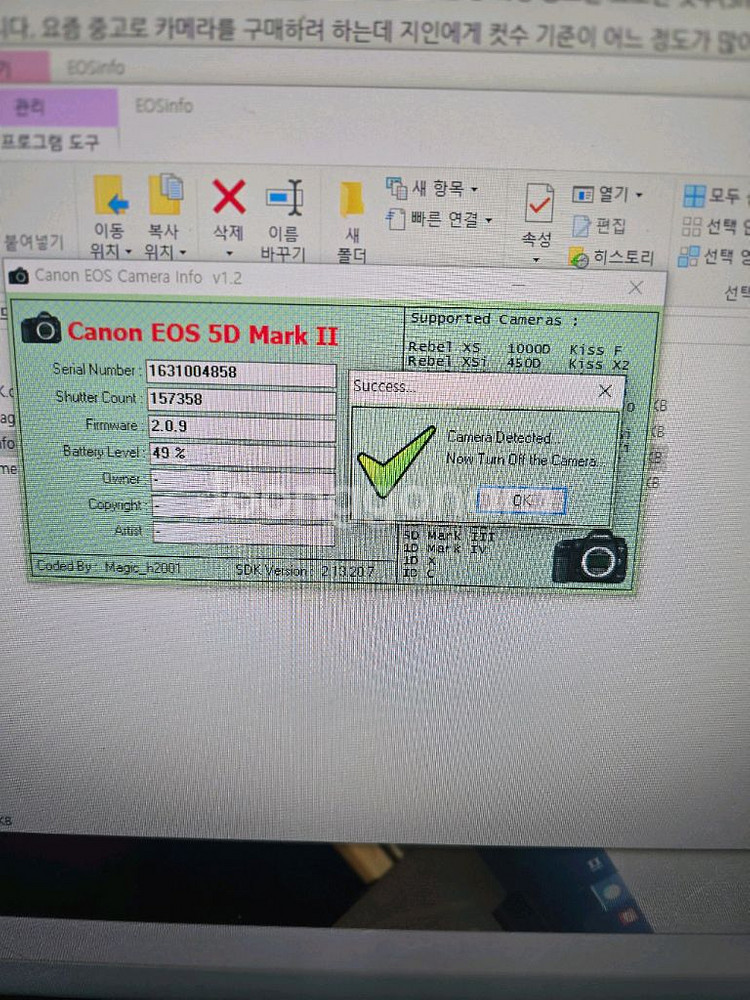The width and height of the screenshot is (750, 1000).
Task: Create a new folder with 새 폴더 icon
Action: [x=351, y=199]
